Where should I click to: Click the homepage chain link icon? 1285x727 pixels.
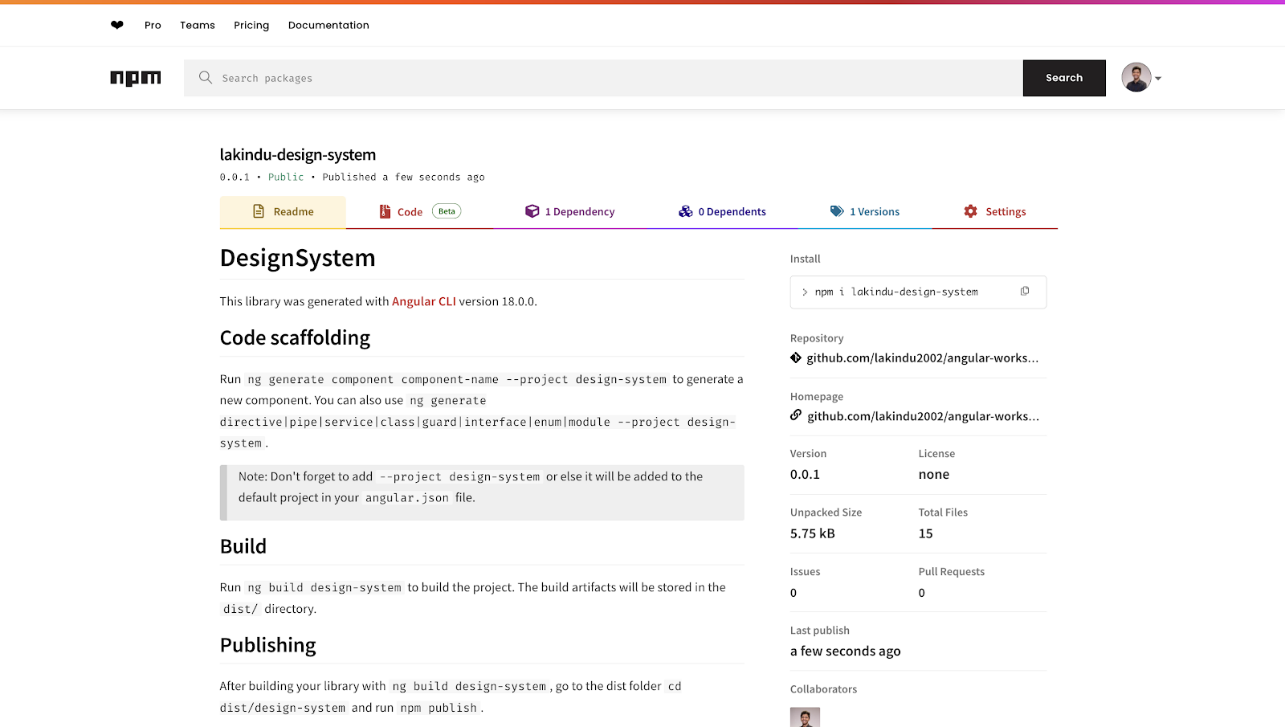coord(796,415)
